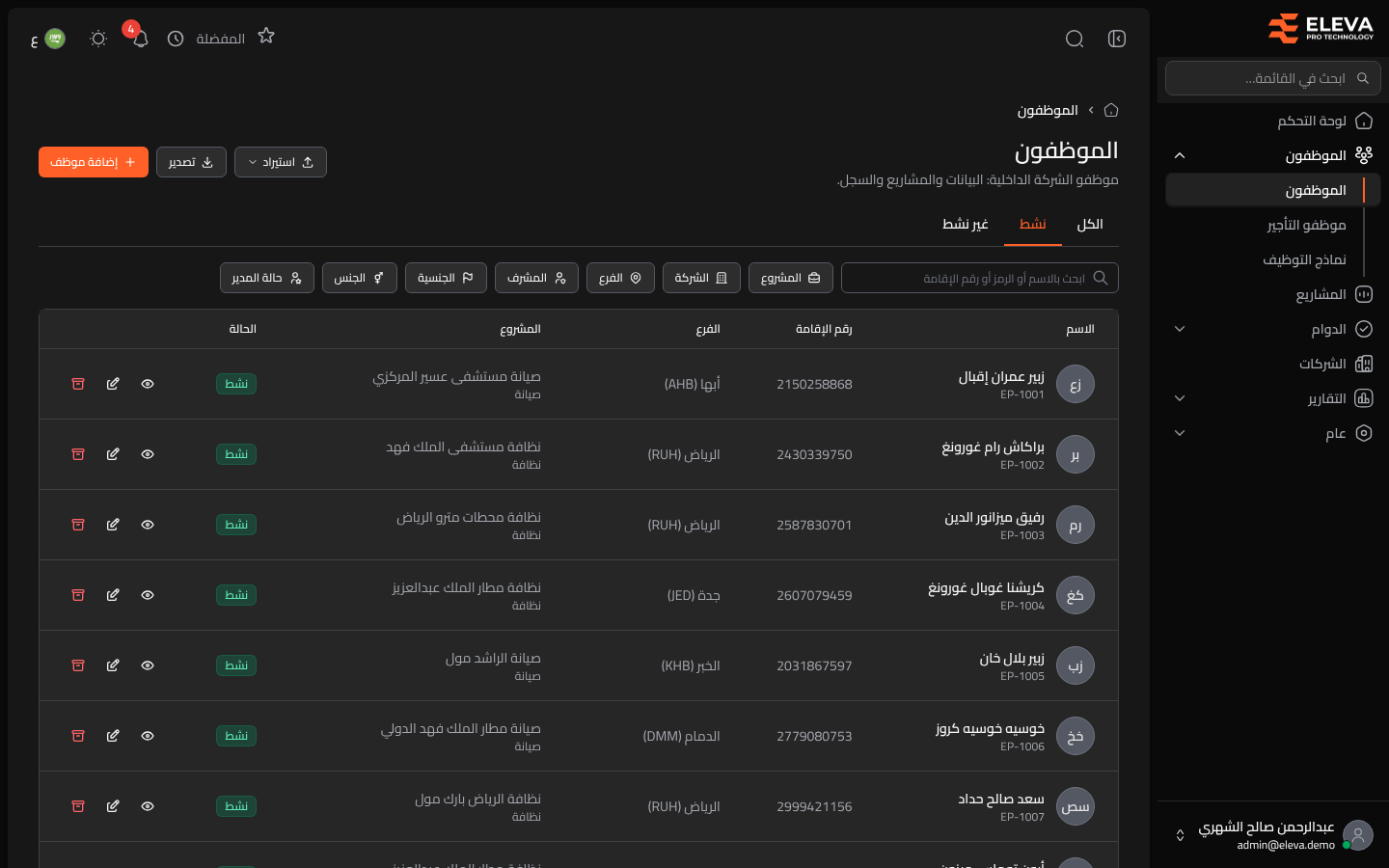Open the الشركة filter dropdown

pos(701,278)
